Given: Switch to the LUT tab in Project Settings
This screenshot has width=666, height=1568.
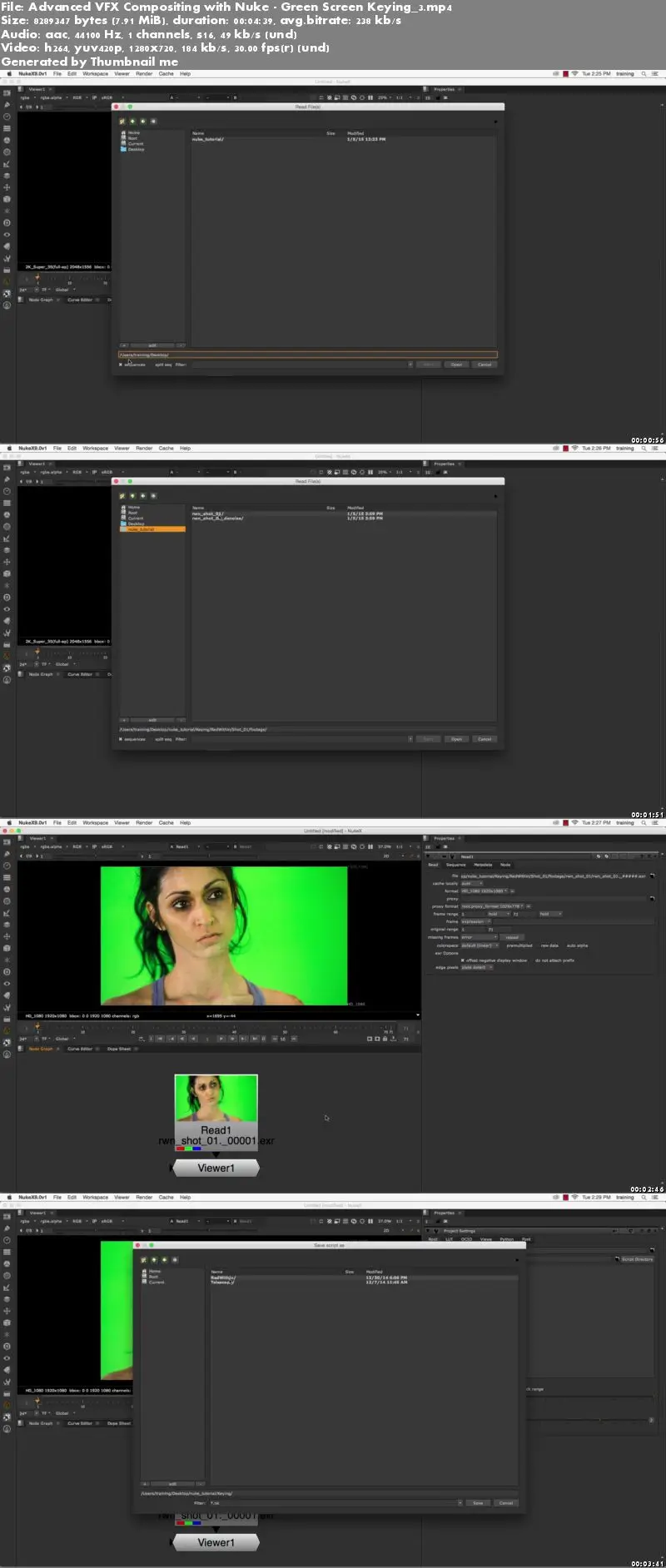Looking at the screenshot, I should (450, 1239).
